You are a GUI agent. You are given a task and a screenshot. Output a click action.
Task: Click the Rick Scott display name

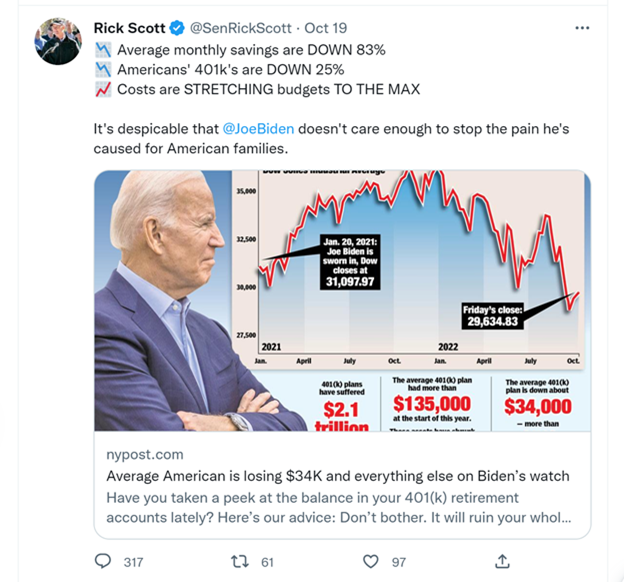[129, 28]
